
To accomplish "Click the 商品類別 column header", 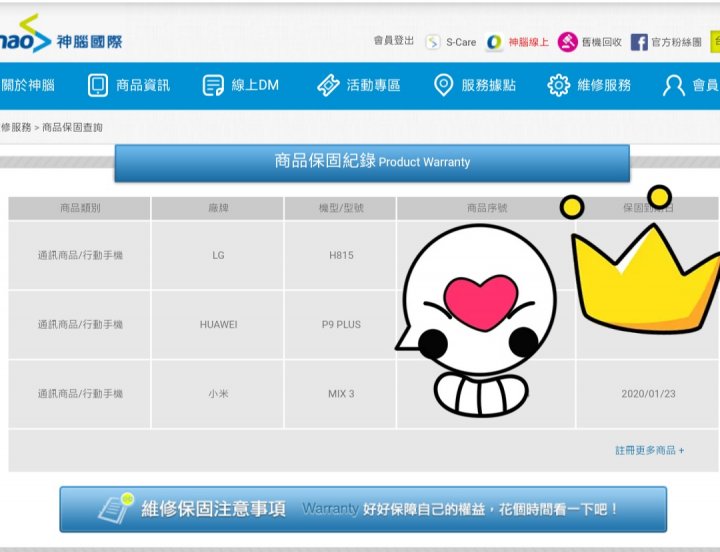I will (x=79, y=208).
